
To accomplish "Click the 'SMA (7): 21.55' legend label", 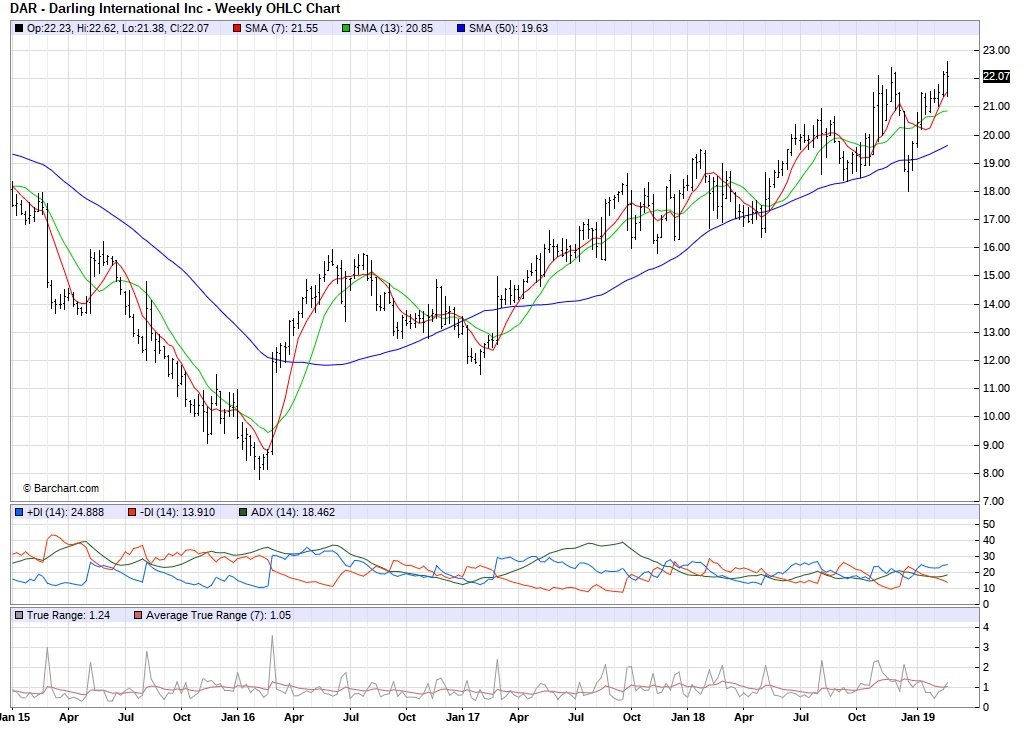I will tap(281, 29).
